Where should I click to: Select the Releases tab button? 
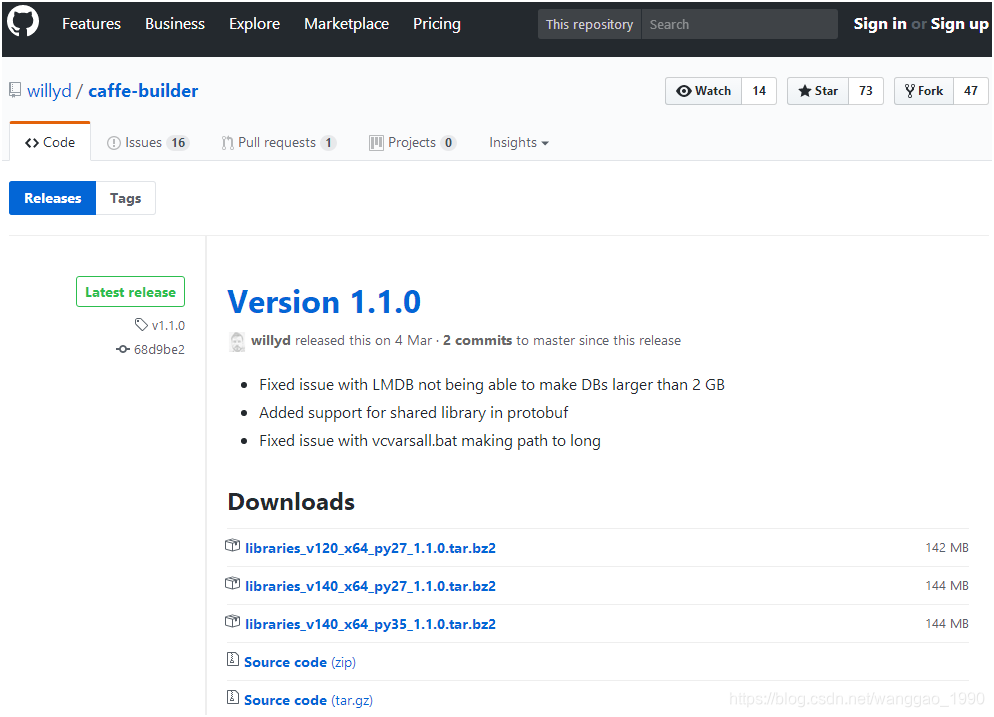click(x=53, y=198)
